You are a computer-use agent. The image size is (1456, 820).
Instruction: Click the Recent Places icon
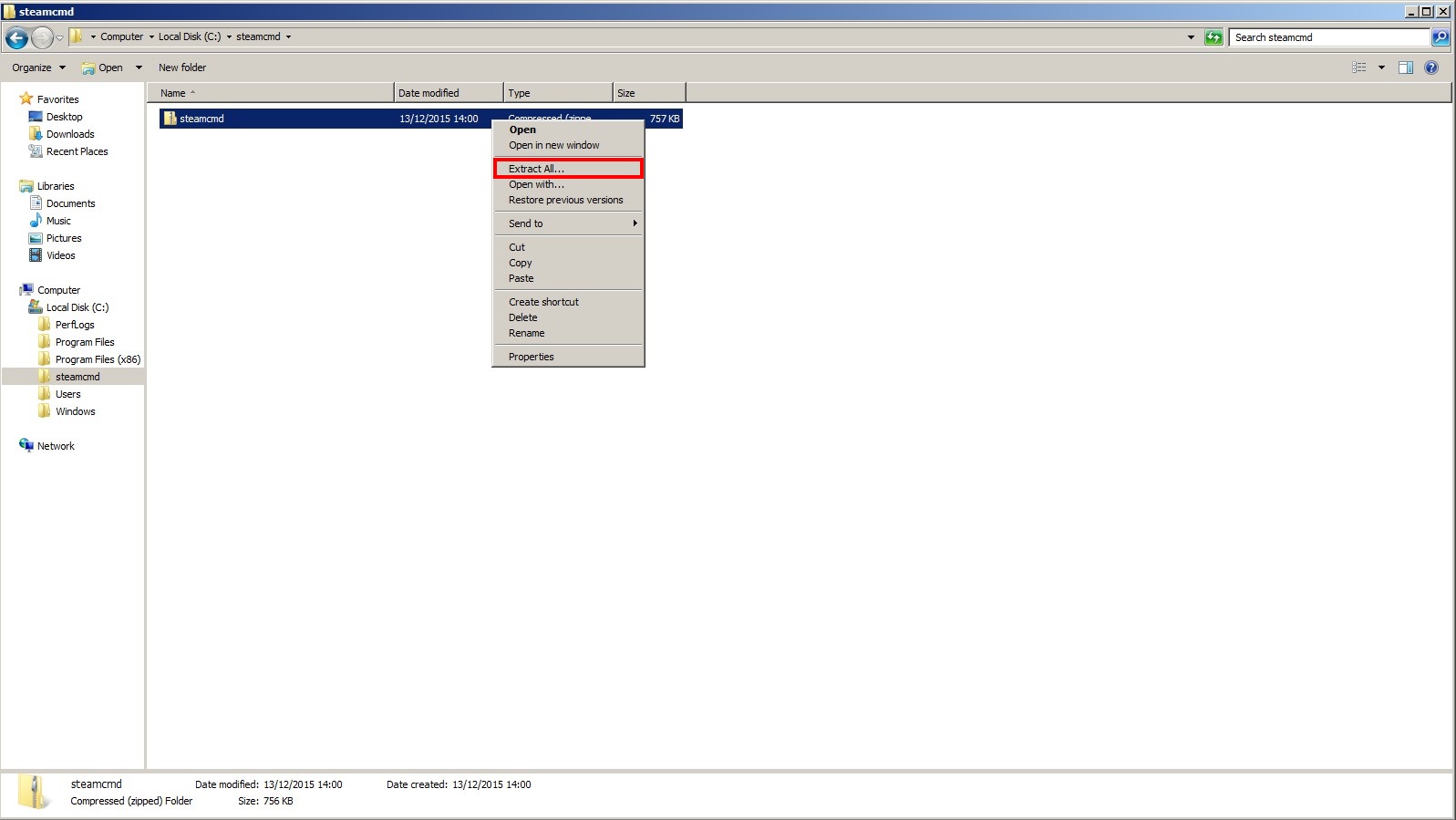(x=36, y=151)
